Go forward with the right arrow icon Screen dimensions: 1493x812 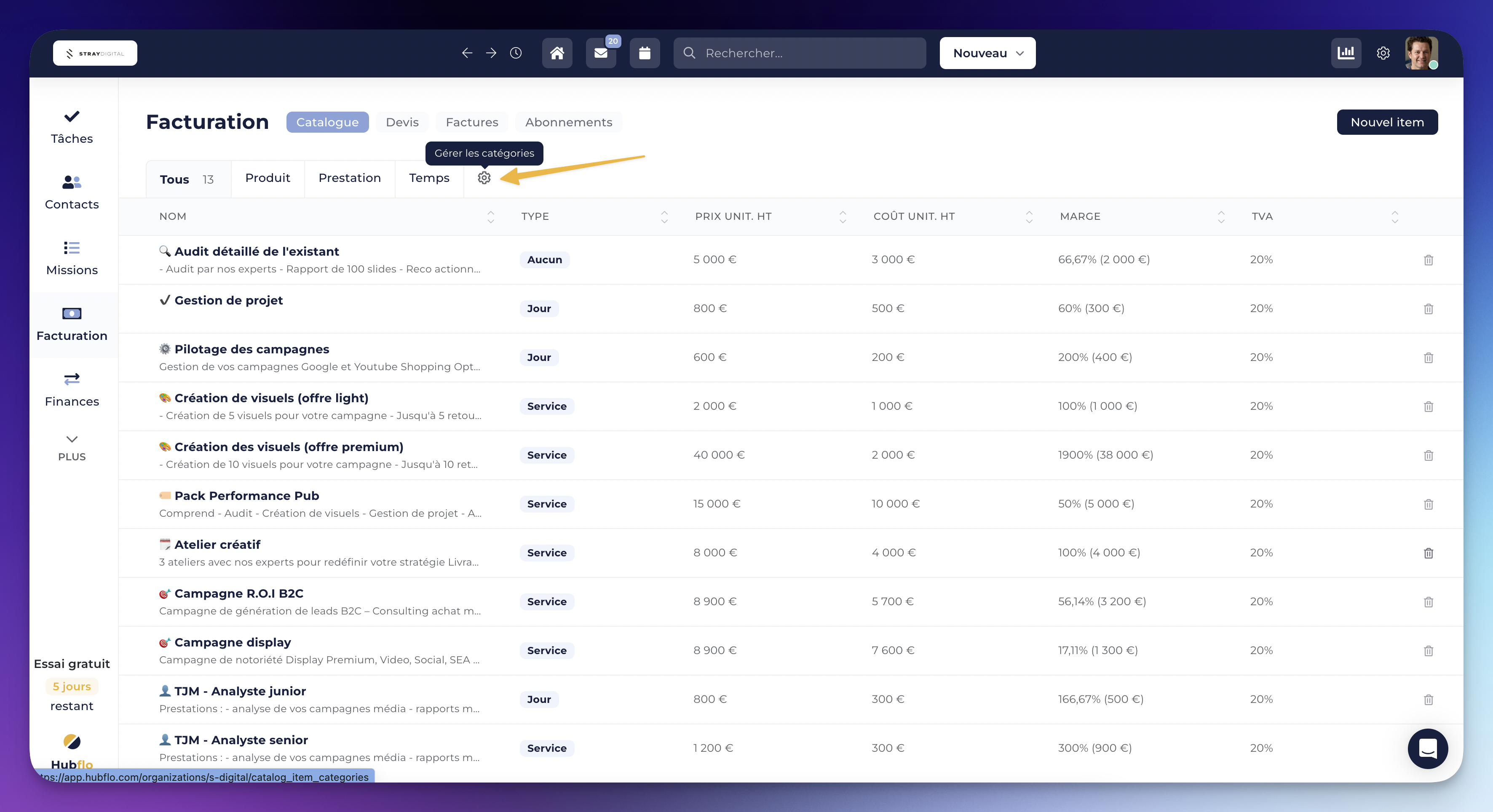click(492, 53)
